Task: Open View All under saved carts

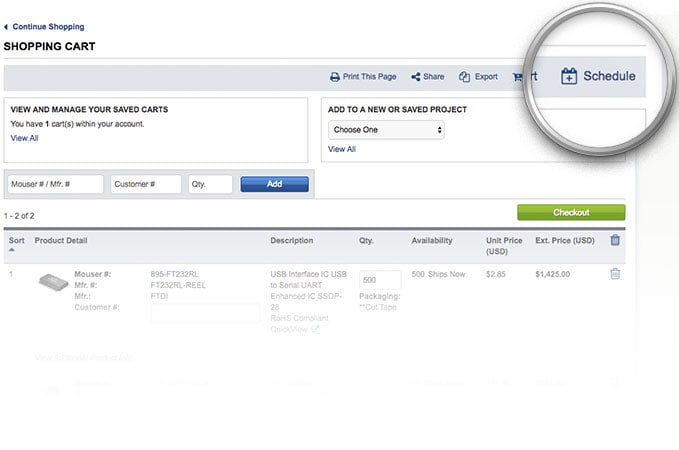Action: (x=24, y=138)
